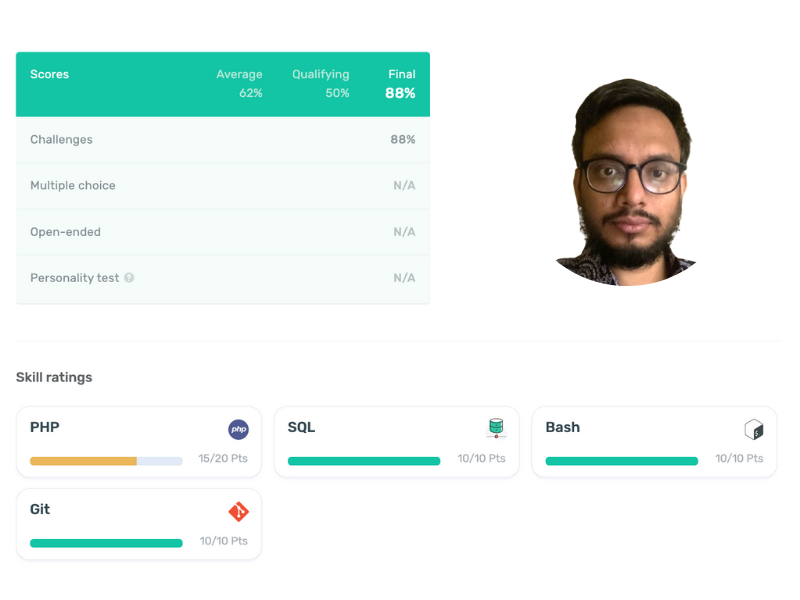Click the Final 88% score header
The width and height of the screenshot is (800, 600).
(x=401, y=84)
